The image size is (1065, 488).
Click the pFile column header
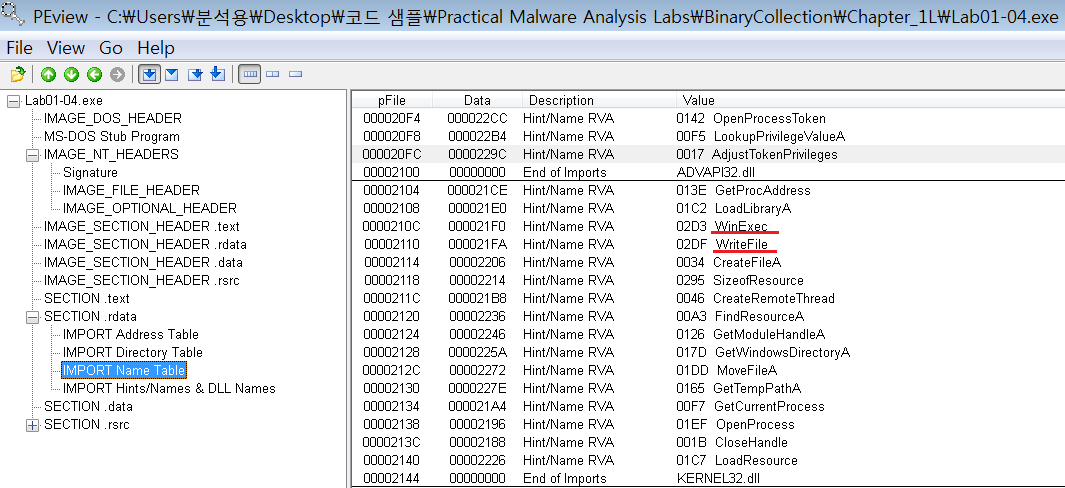pyautogui.click(x=391, y=101)
